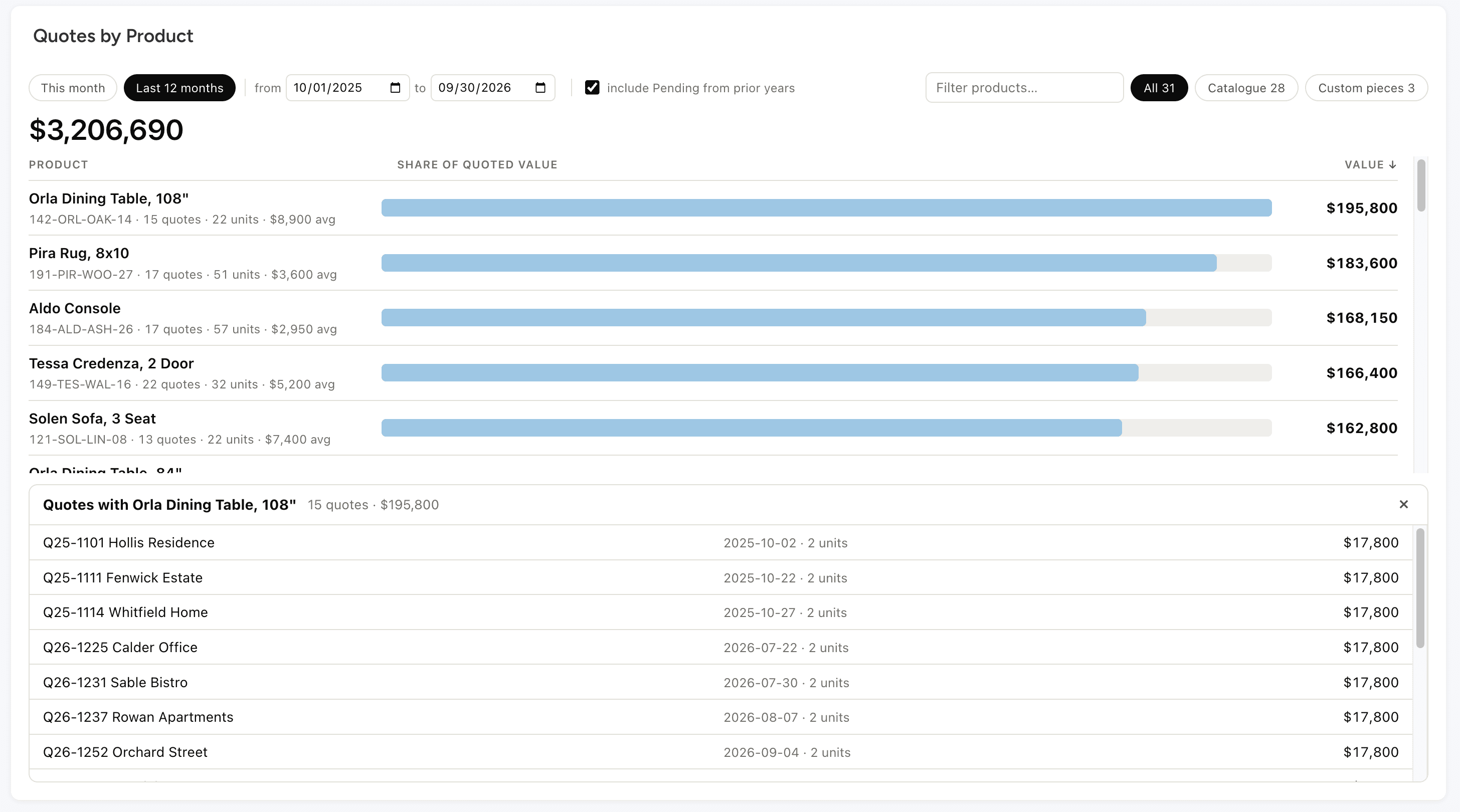Edit the from date 10/01/2025 field
1460x812 pixels.
pos(347,88)
